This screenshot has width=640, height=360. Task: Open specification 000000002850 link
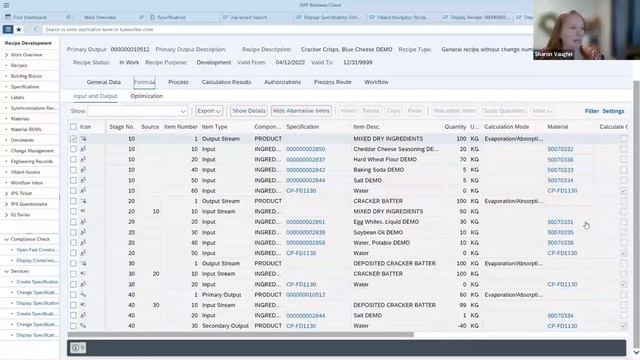click(x=306, y=149)
